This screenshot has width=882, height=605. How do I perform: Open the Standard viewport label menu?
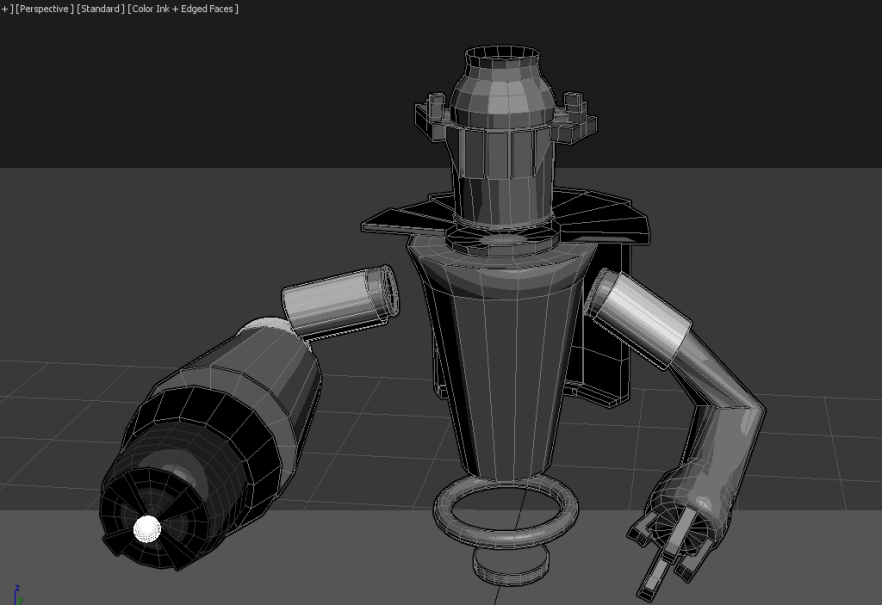click(99, 9)
